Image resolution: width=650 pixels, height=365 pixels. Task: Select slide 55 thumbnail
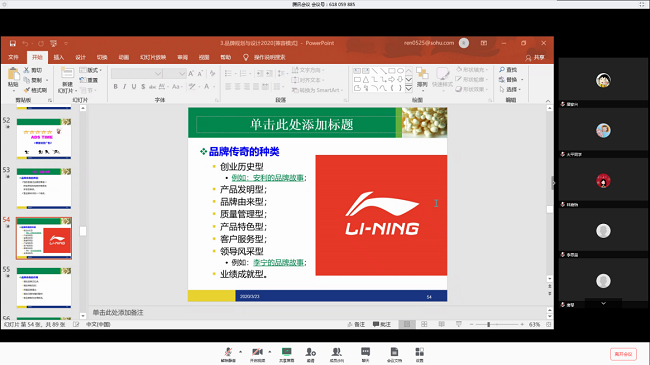pyautogui.click(x=44, y=288)
